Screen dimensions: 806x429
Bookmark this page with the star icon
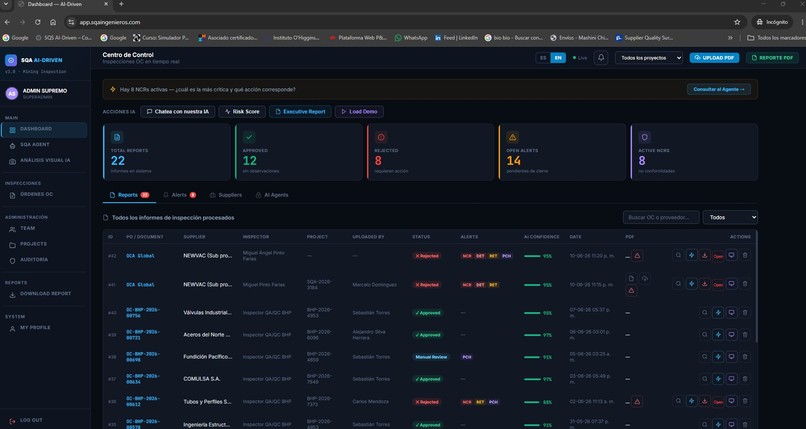click(x=737, y=22)
